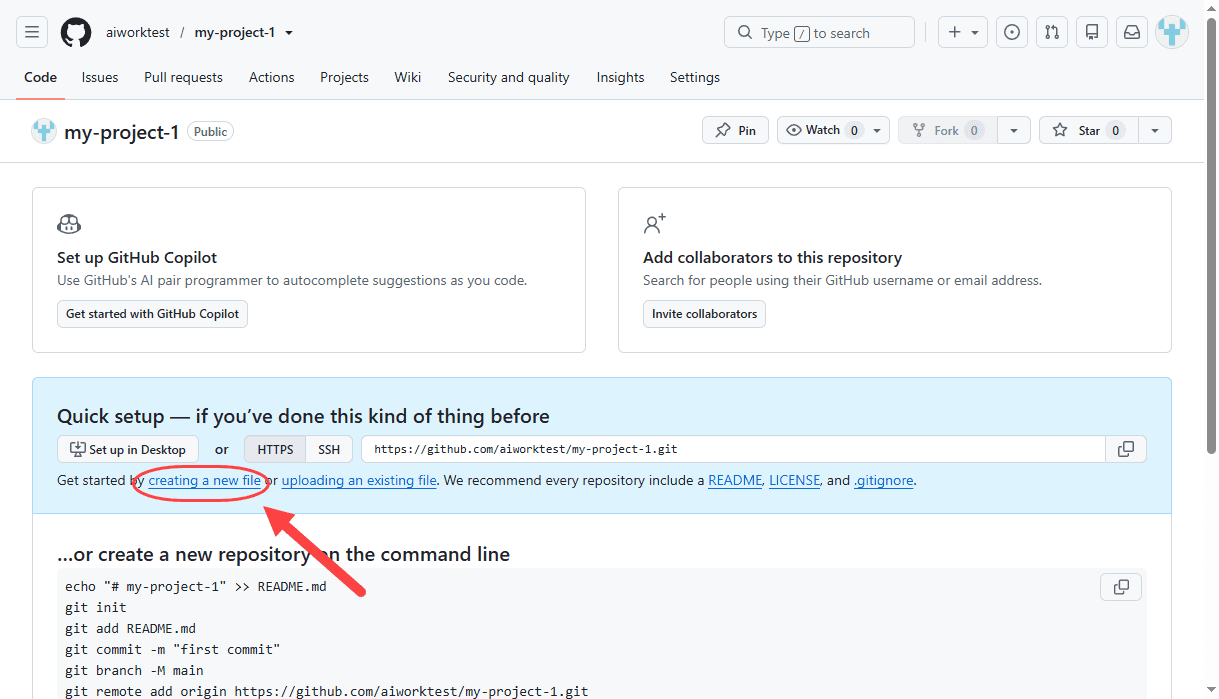The width and height of the screenshot is (1219, 699).
Task: Click the aiworktest owner link
Action: [138, 33]
